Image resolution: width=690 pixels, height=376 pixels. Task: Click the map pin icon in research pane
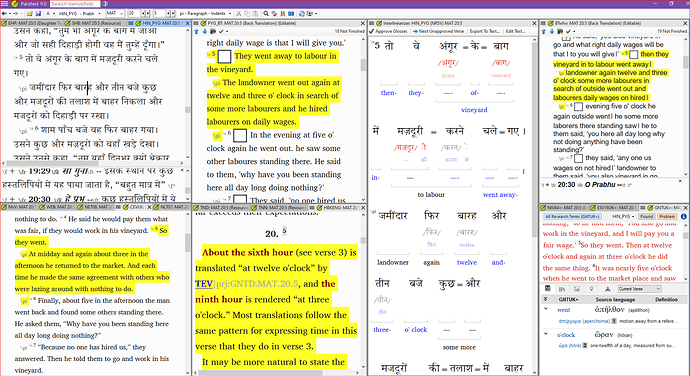[591, 289]
